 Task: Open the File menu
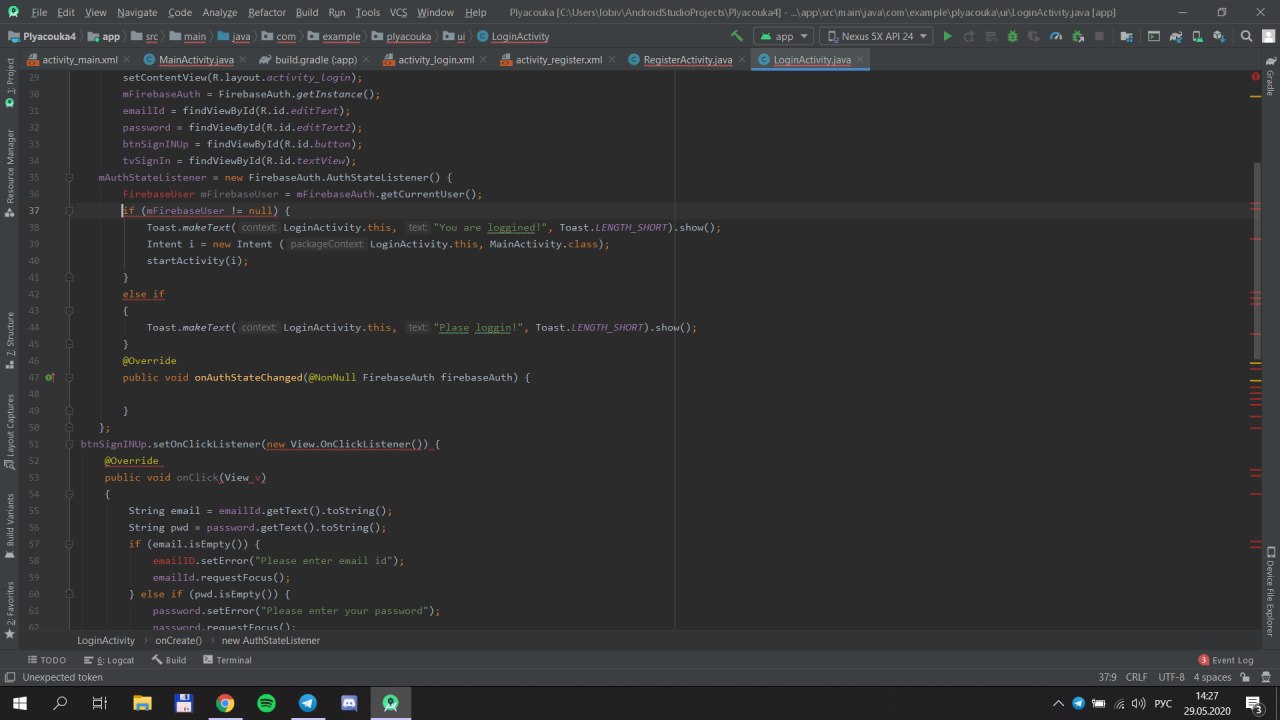click(x=39, y=12)
